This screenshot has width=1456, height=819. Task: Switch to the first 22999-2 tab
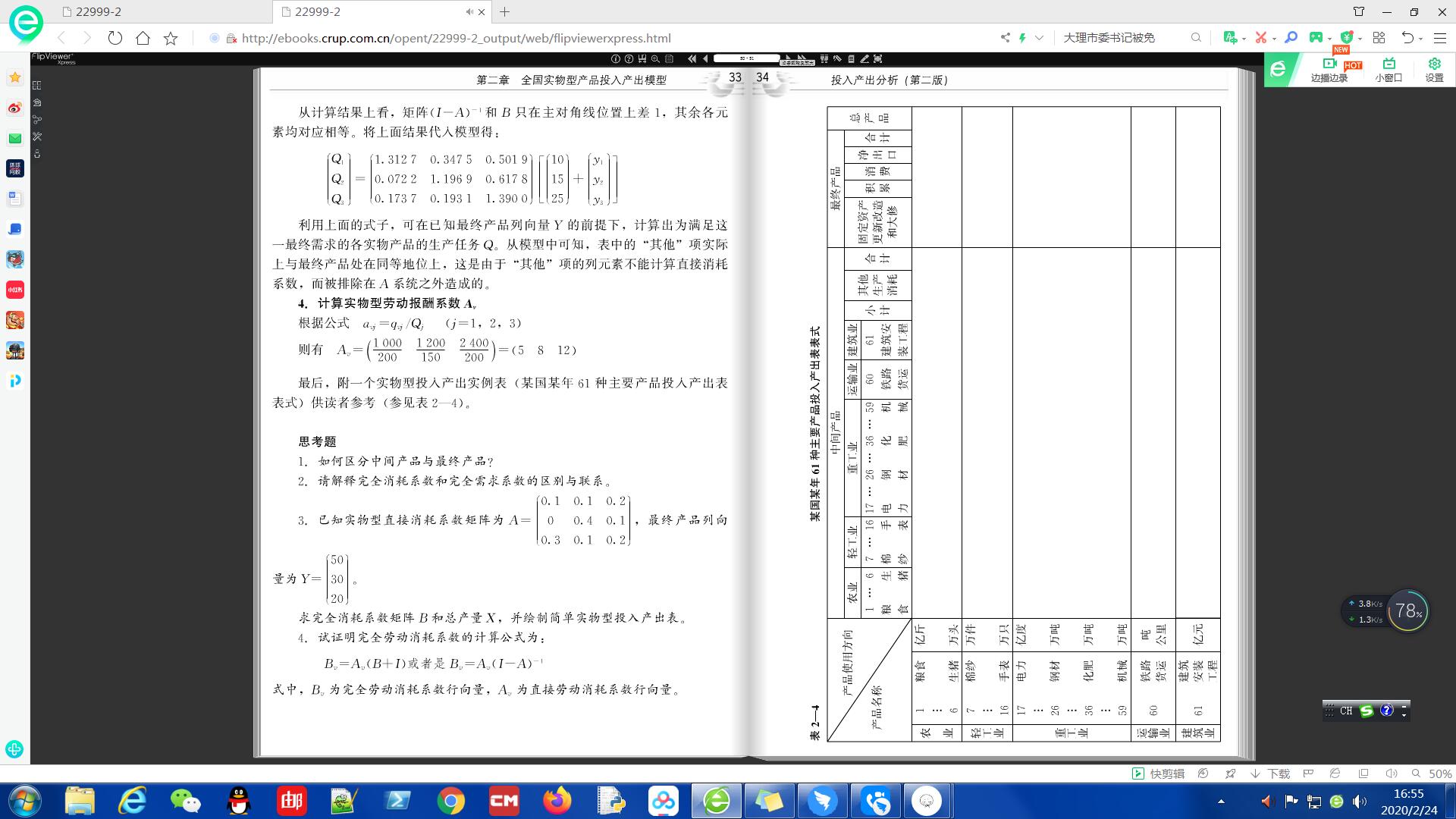[x=99, y=11]
